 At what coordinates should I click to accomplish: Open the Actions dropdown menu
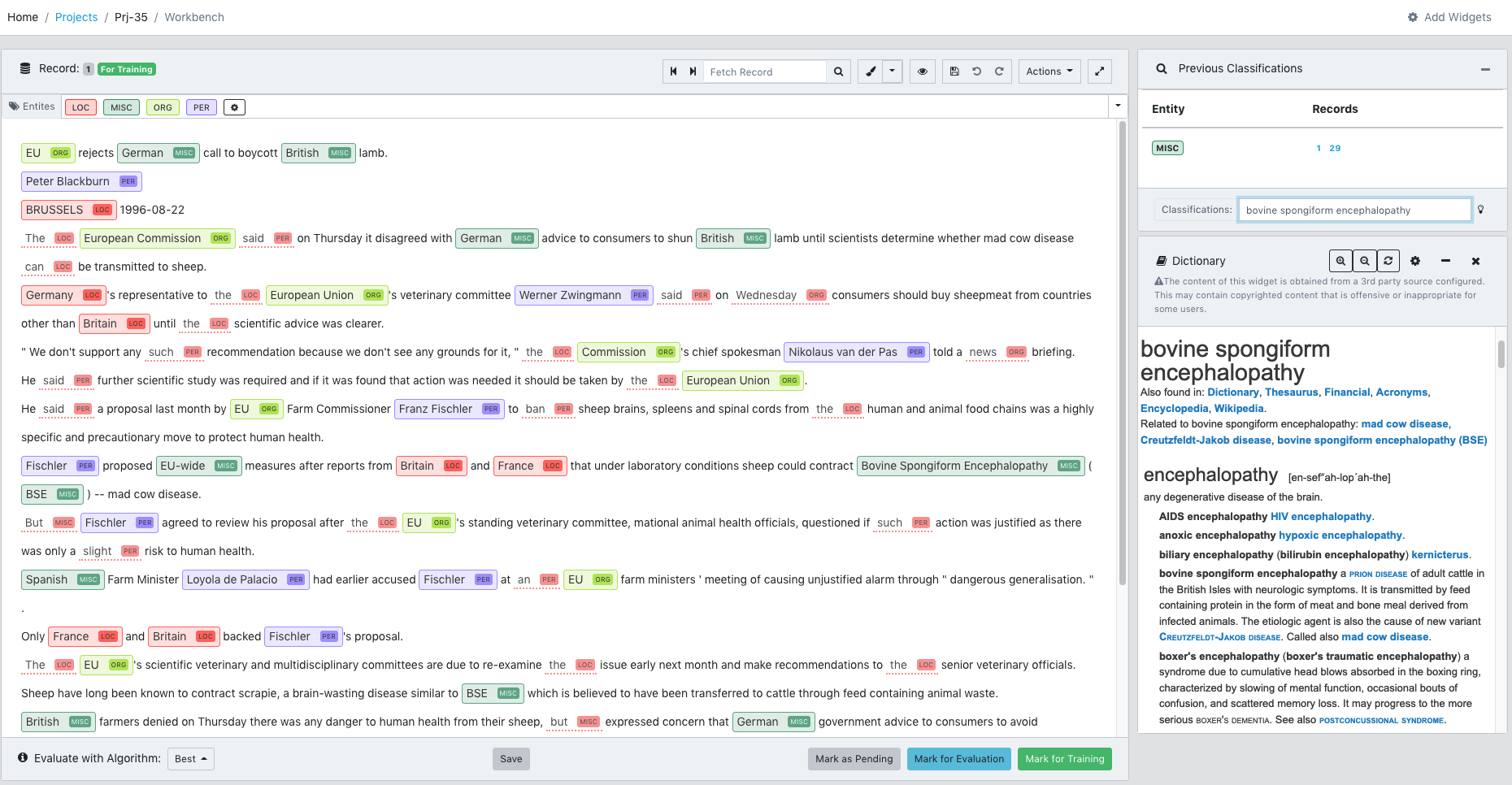1049,71
